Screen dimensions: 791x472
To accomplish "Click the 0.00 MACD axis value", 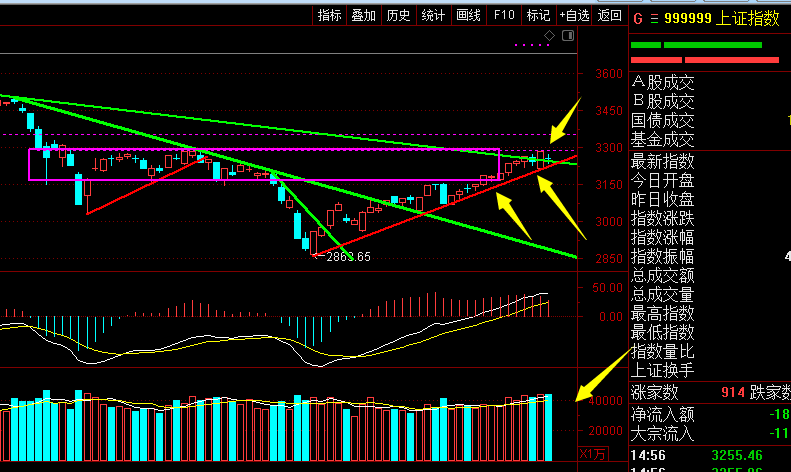I will (610, 317).
